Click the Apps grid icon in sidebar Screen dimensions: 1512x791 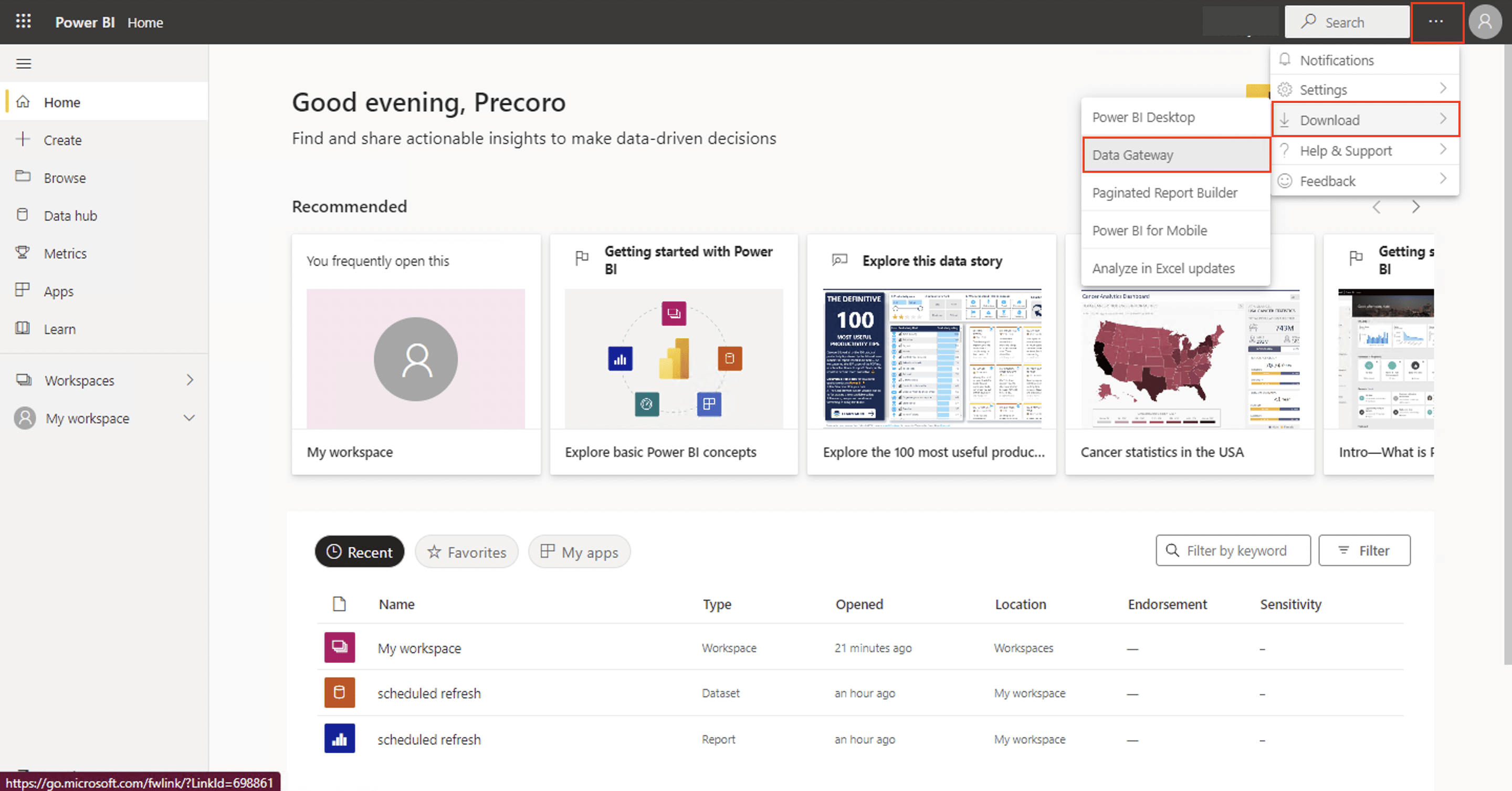(23, 290)
